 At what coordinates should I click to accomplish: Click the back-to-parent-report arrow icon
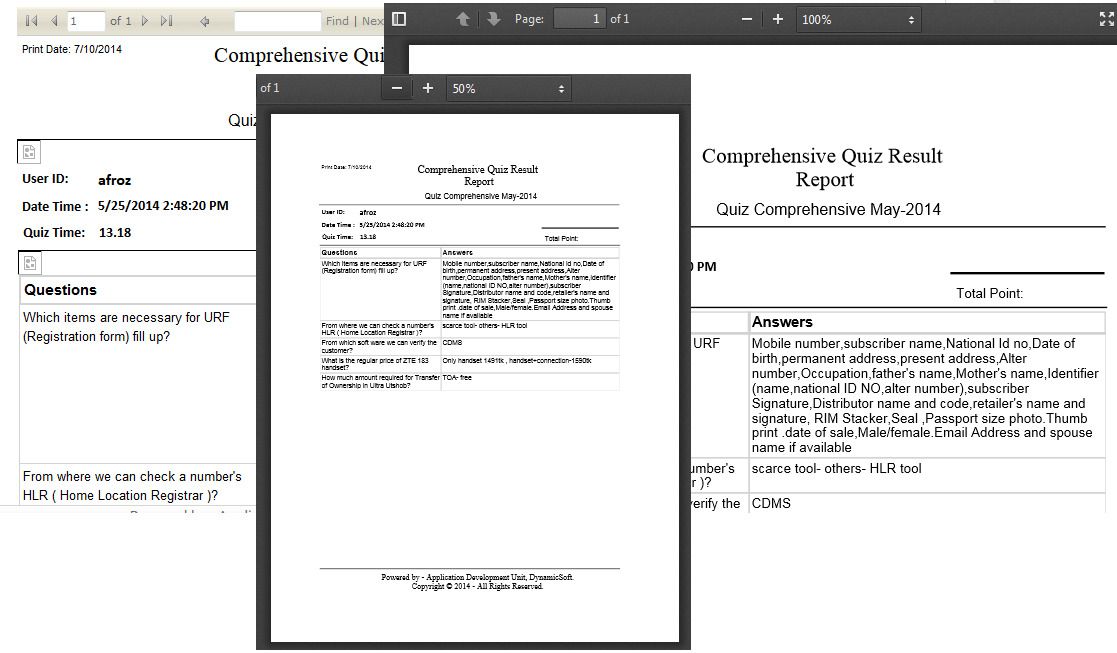205,21
